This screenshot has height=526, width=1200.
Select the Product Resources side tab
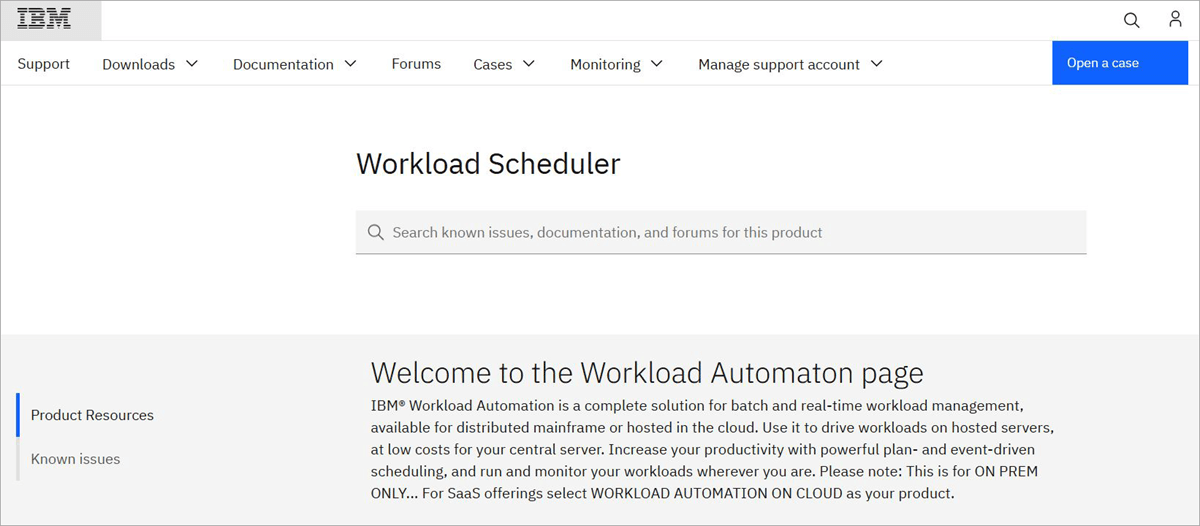(x=92, y=415)
